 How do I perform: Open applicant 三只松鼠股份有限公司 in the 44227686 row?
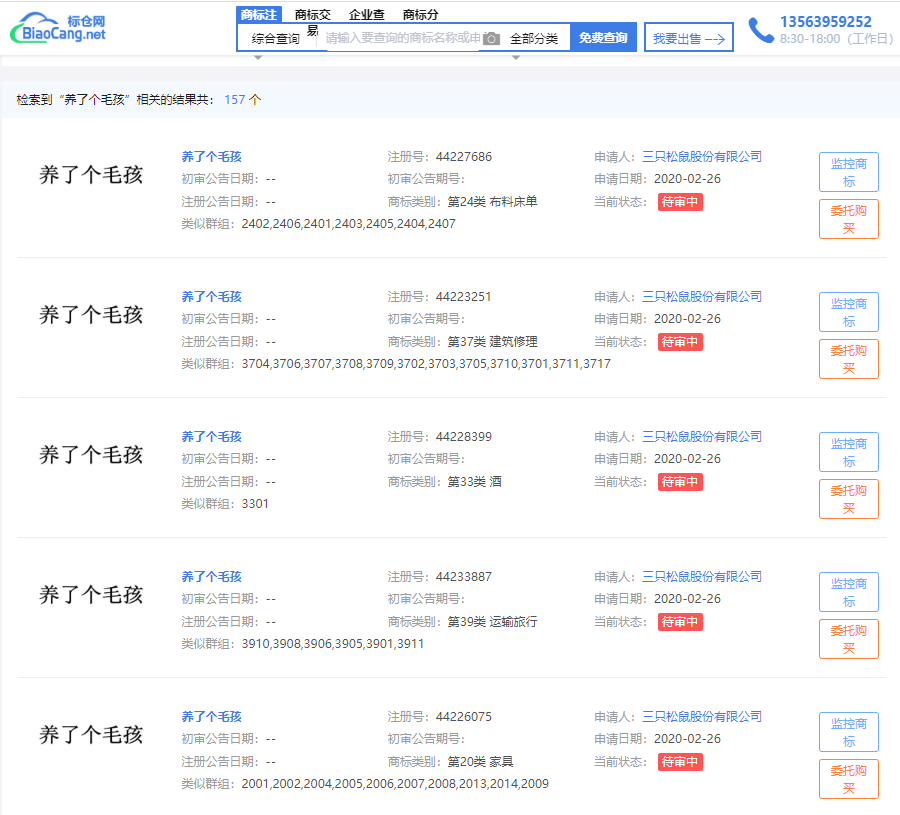coord(702,157)
